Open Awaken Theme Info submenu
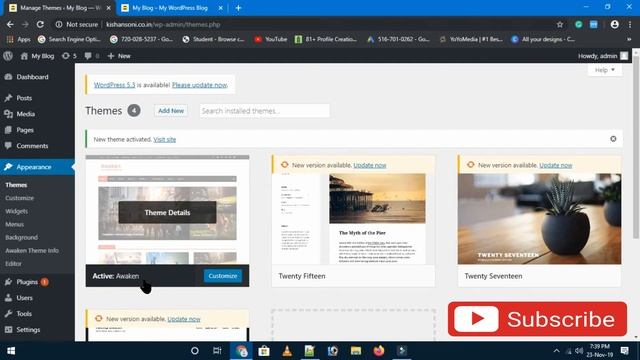This screenshot has width=640, height=360. (32, 250)
